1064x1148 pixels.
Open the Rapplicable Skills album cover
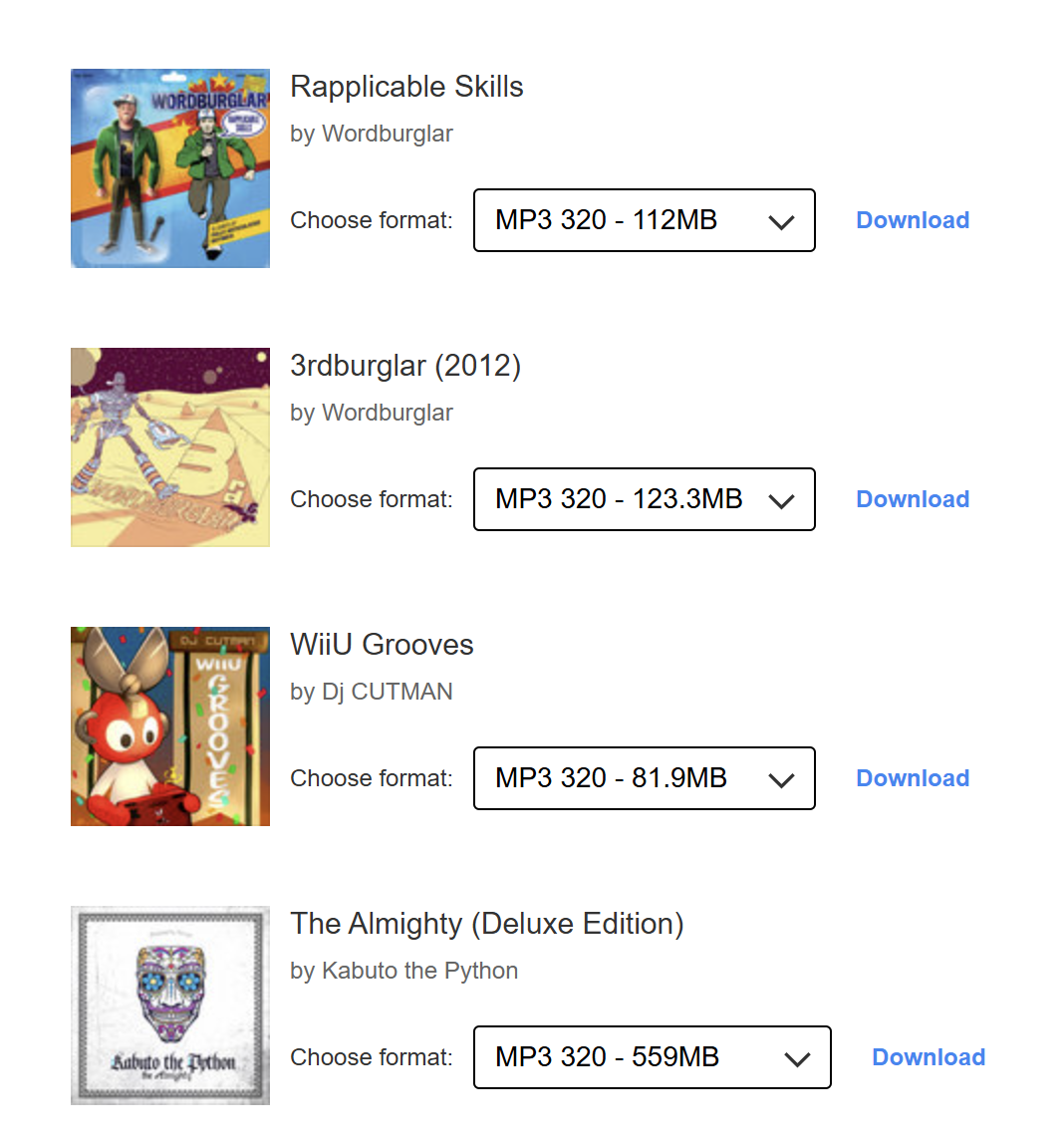pyautogui.click(x=169, y=168)
